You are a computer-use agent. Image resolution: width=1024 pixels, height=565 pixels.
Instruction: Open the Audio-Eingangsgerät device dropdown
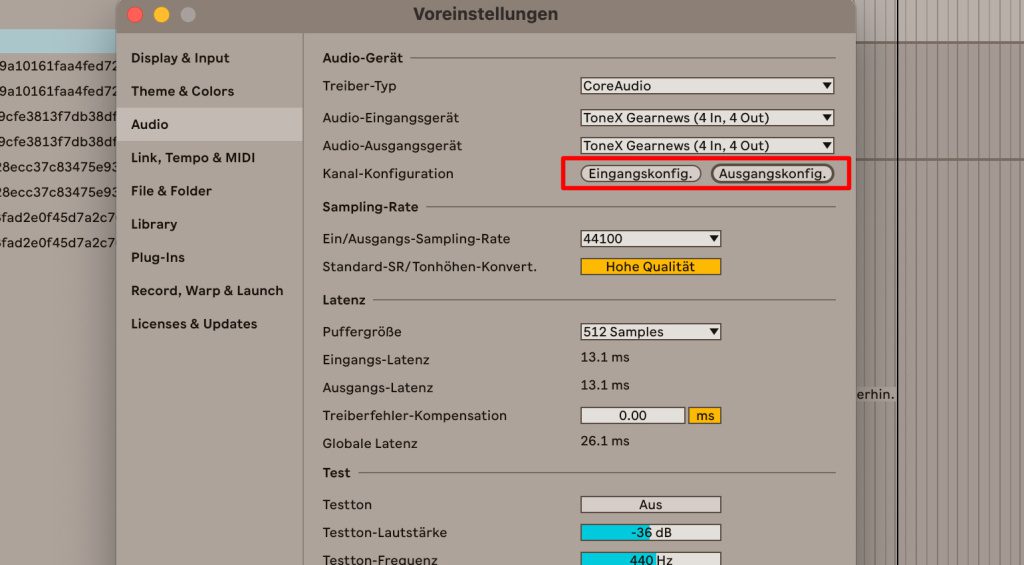click(x=707, y=118)
